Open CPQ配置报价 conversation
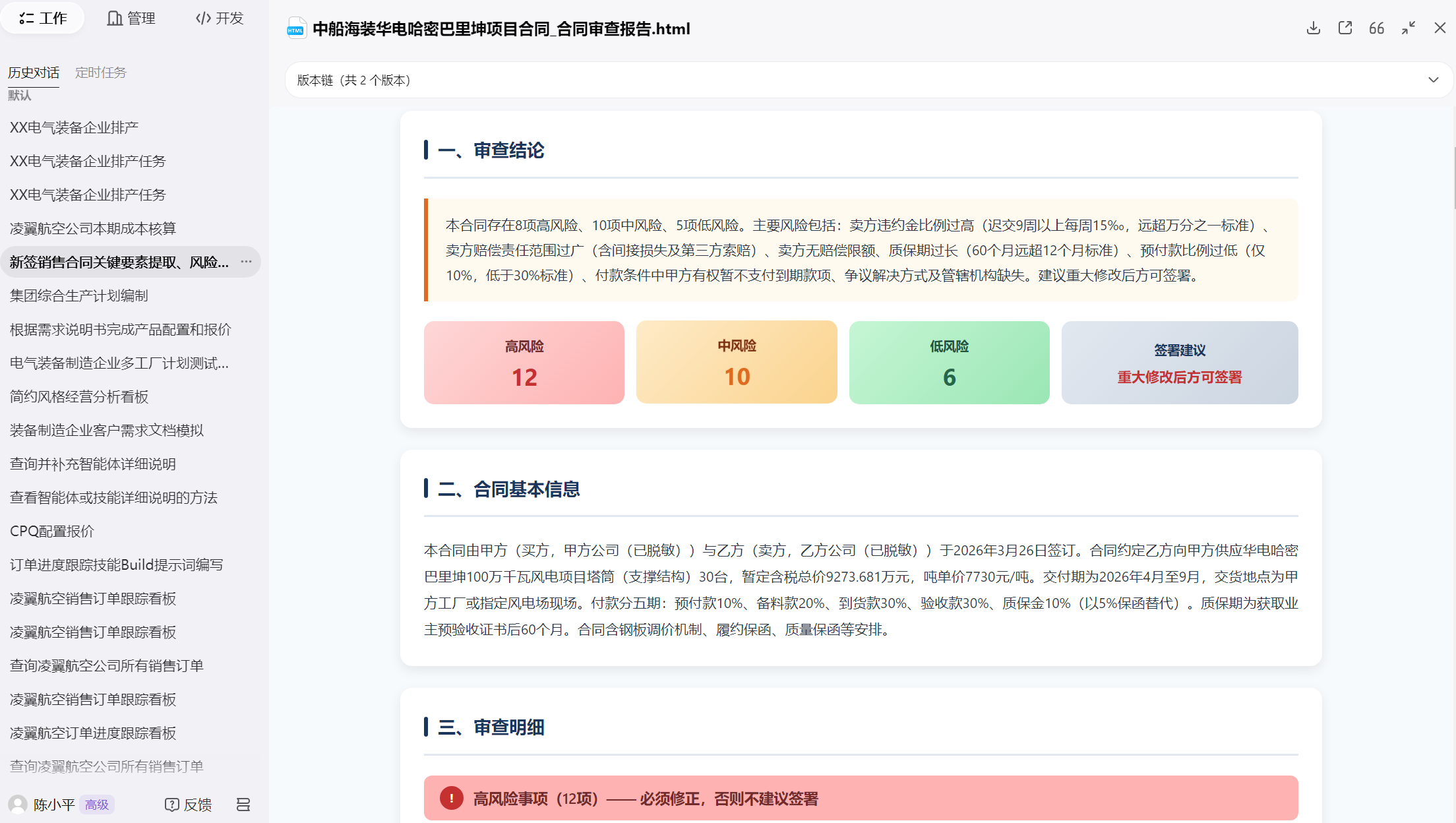Viewport: 1456px width, 823px height. click(x=52, y=531)
